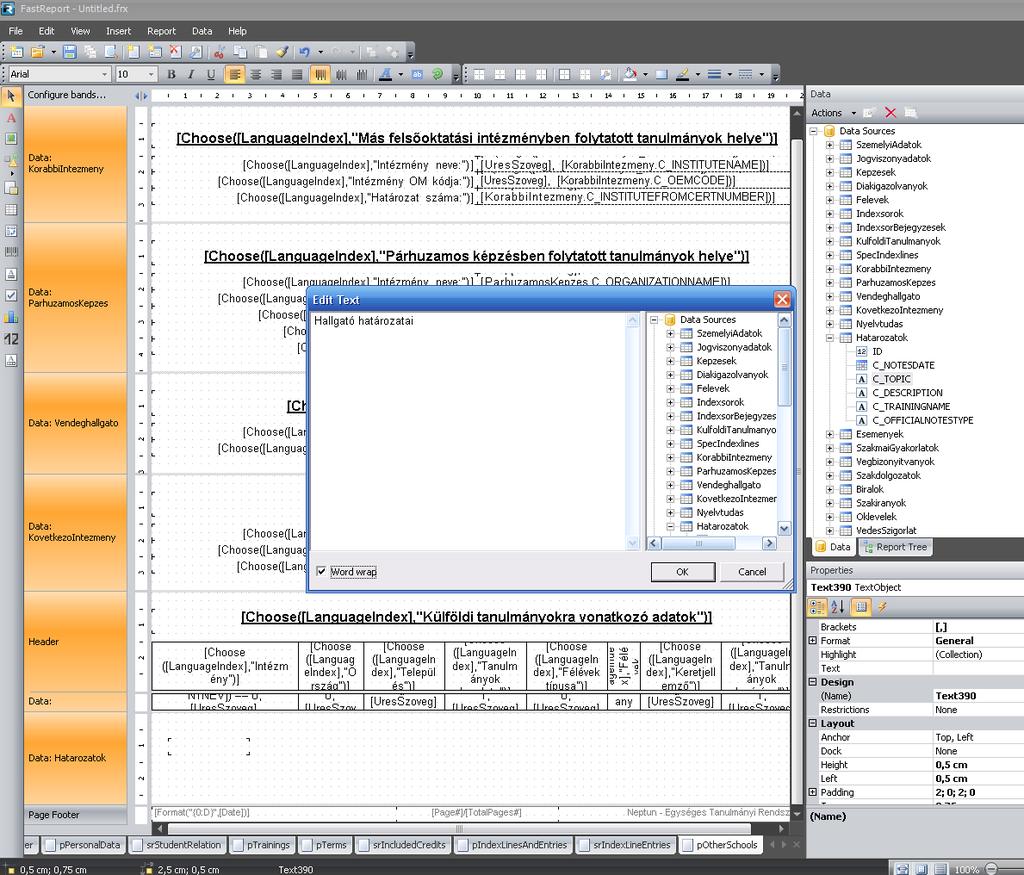1024x875 pixels.
Task: Select the Text object tool
Action: pyautogui.click(x=11, y=118)
